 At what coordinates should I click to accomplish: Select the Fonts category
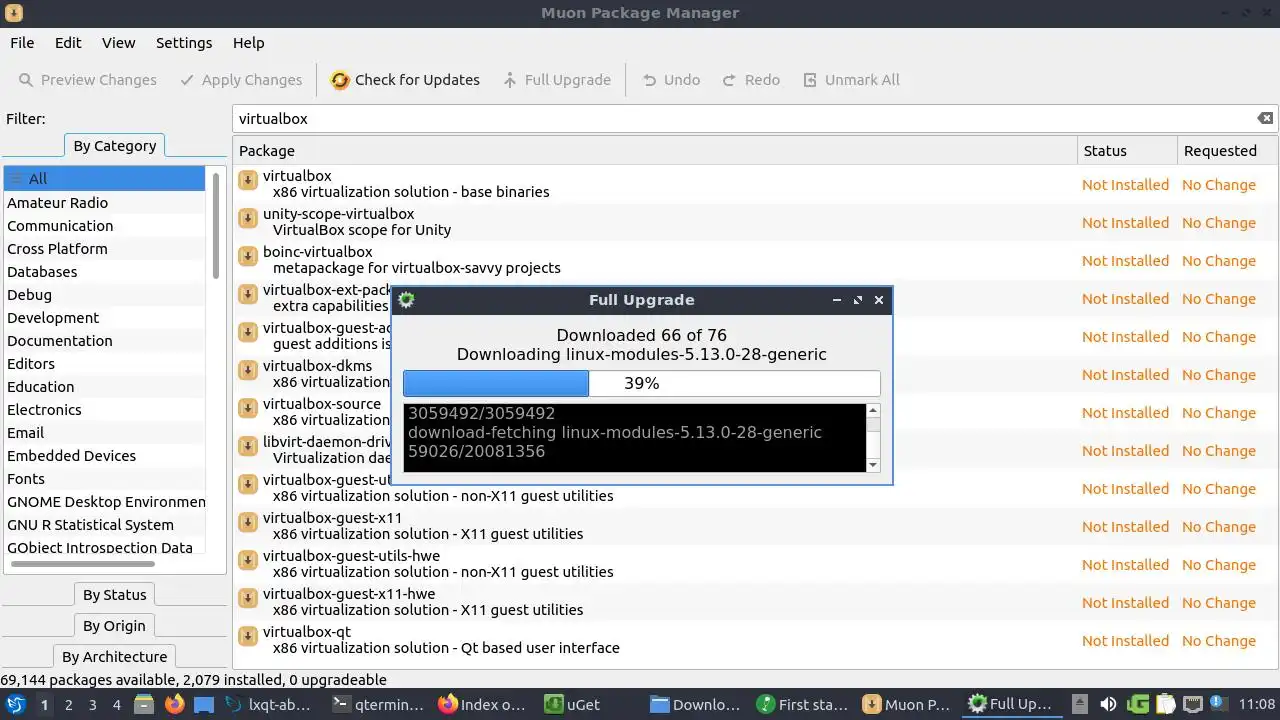click(x=104, y=478)
